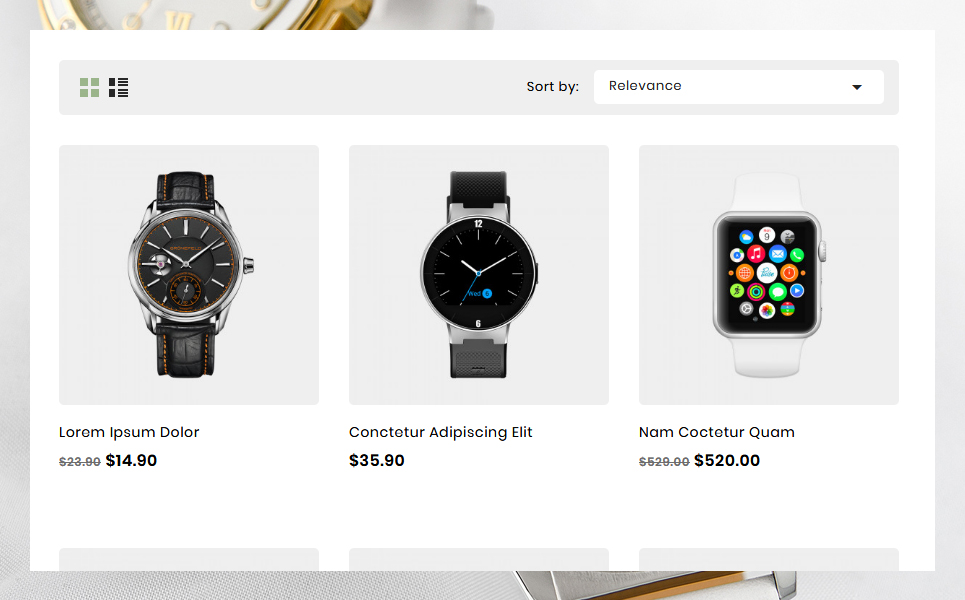Select the partially visible bottom-right product card

[769, 559]
